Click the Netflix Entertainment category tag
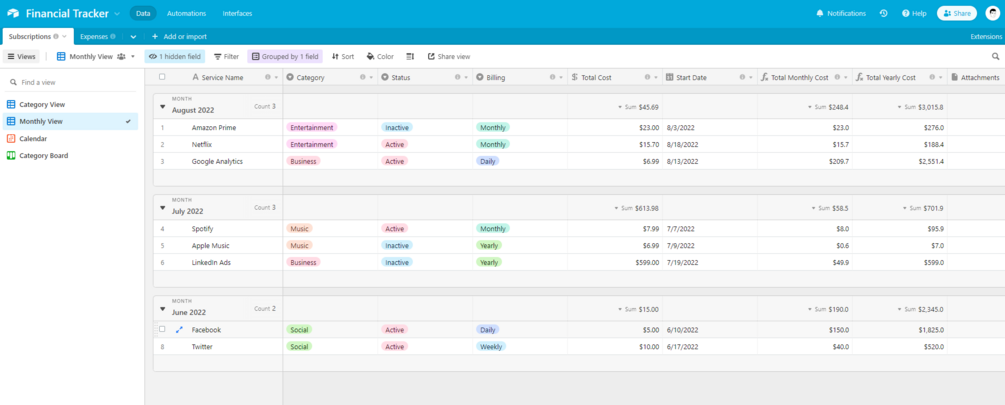 (x=311, y=144)
